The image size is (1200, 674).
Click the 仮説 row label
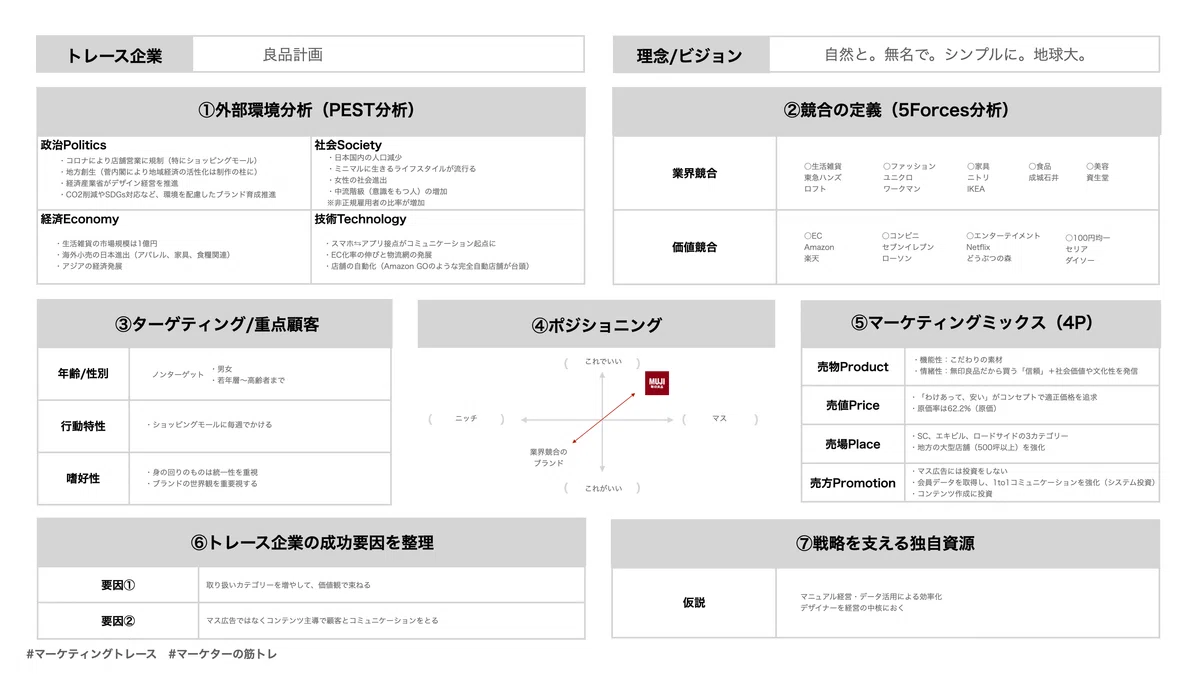pyautogui.click(x=694, y=603)
